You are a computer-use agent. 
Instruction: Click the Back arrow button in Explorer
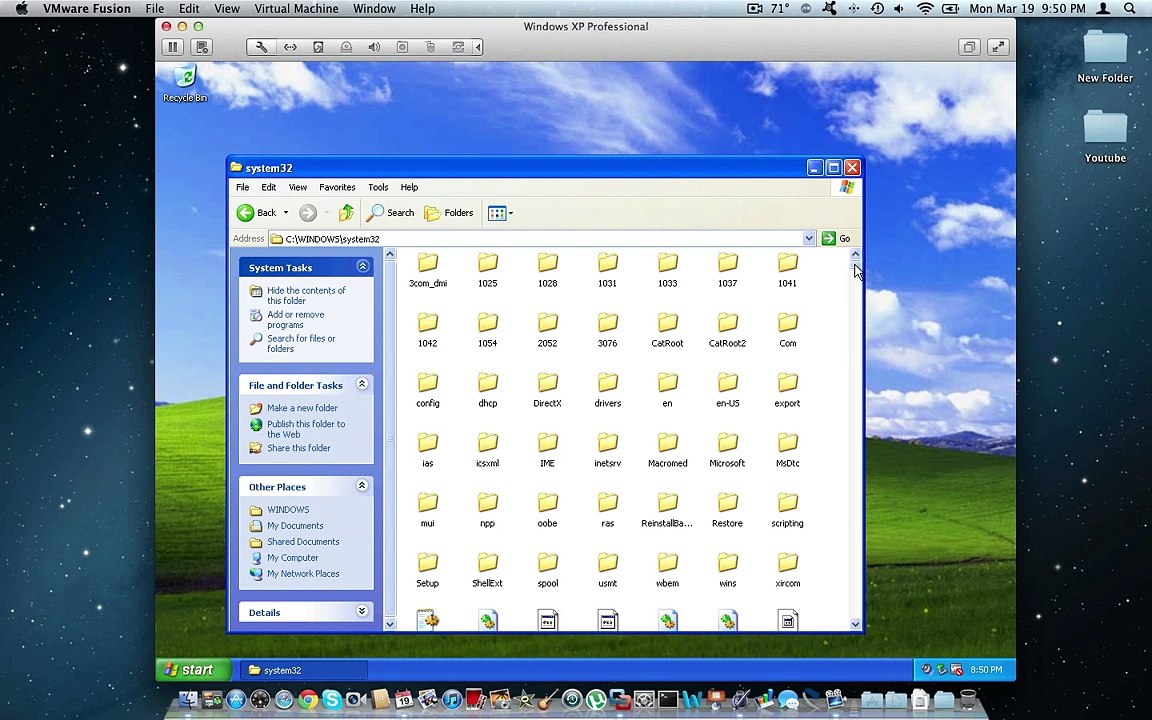point(256,213)
